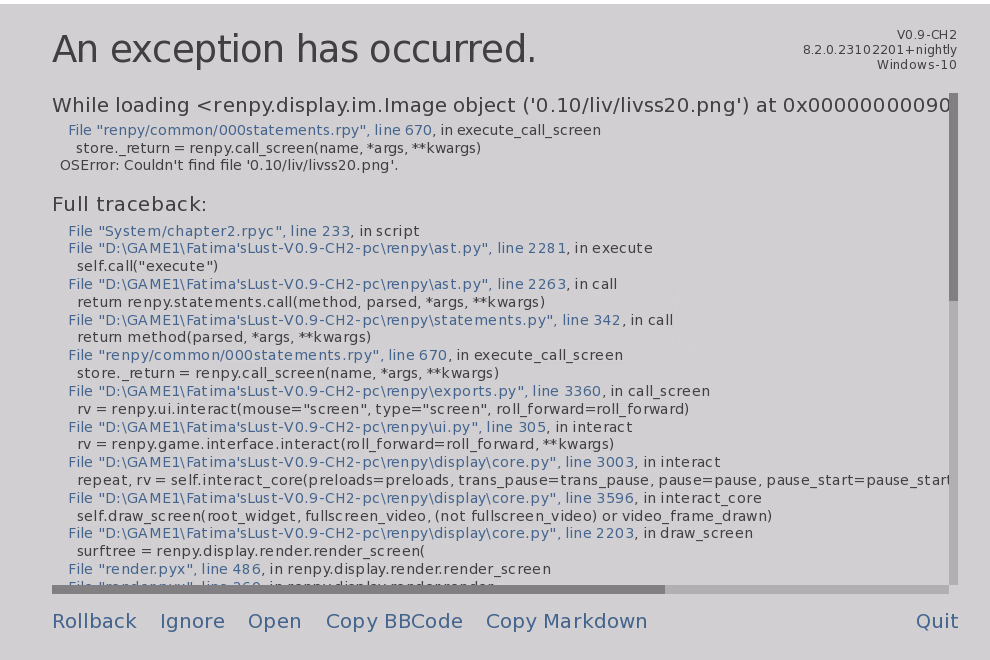Click the Rollback button

click(x=94, y=622)
